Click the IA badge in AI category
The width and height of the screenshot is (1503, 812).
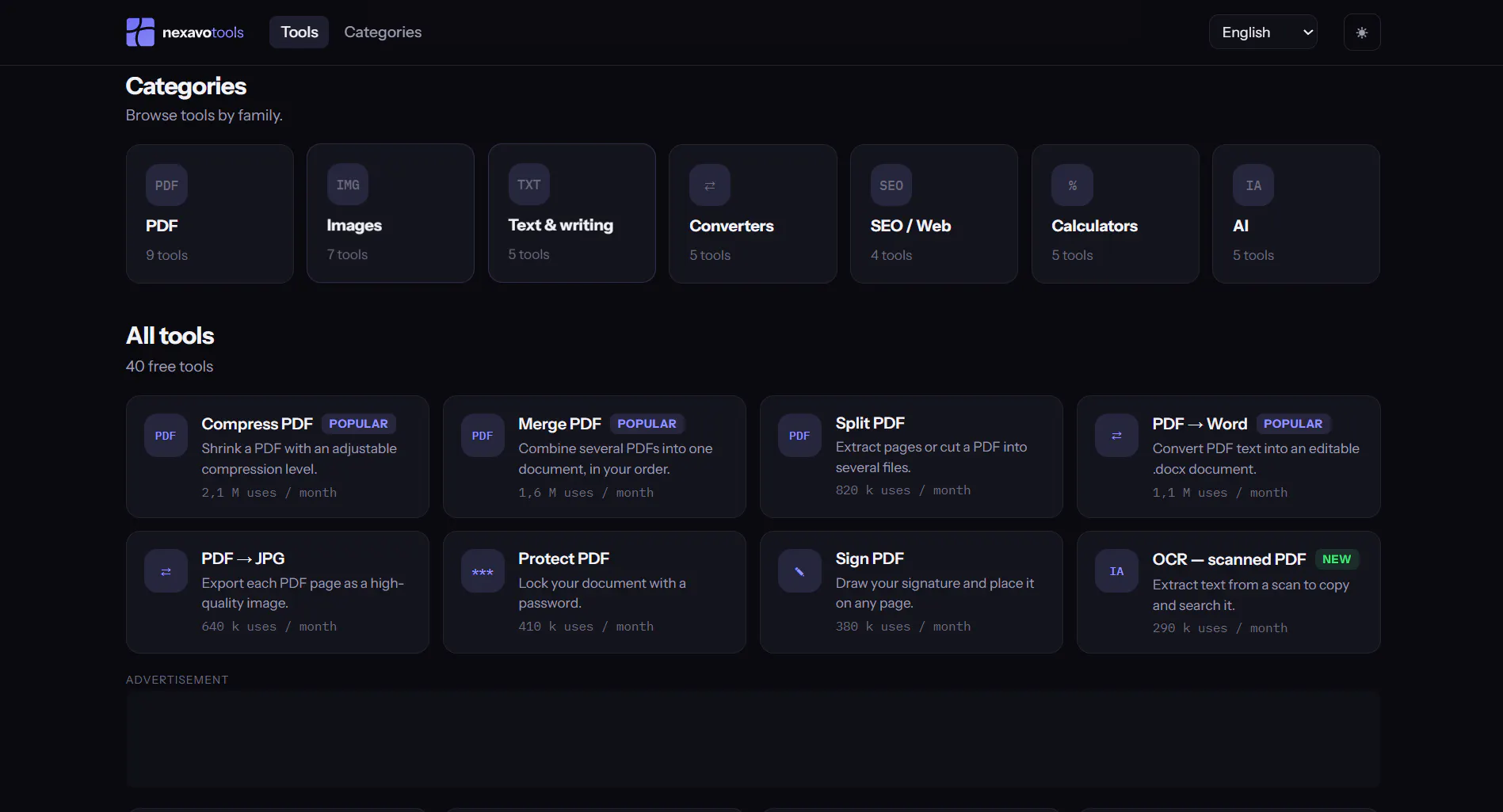(1253, 185)
